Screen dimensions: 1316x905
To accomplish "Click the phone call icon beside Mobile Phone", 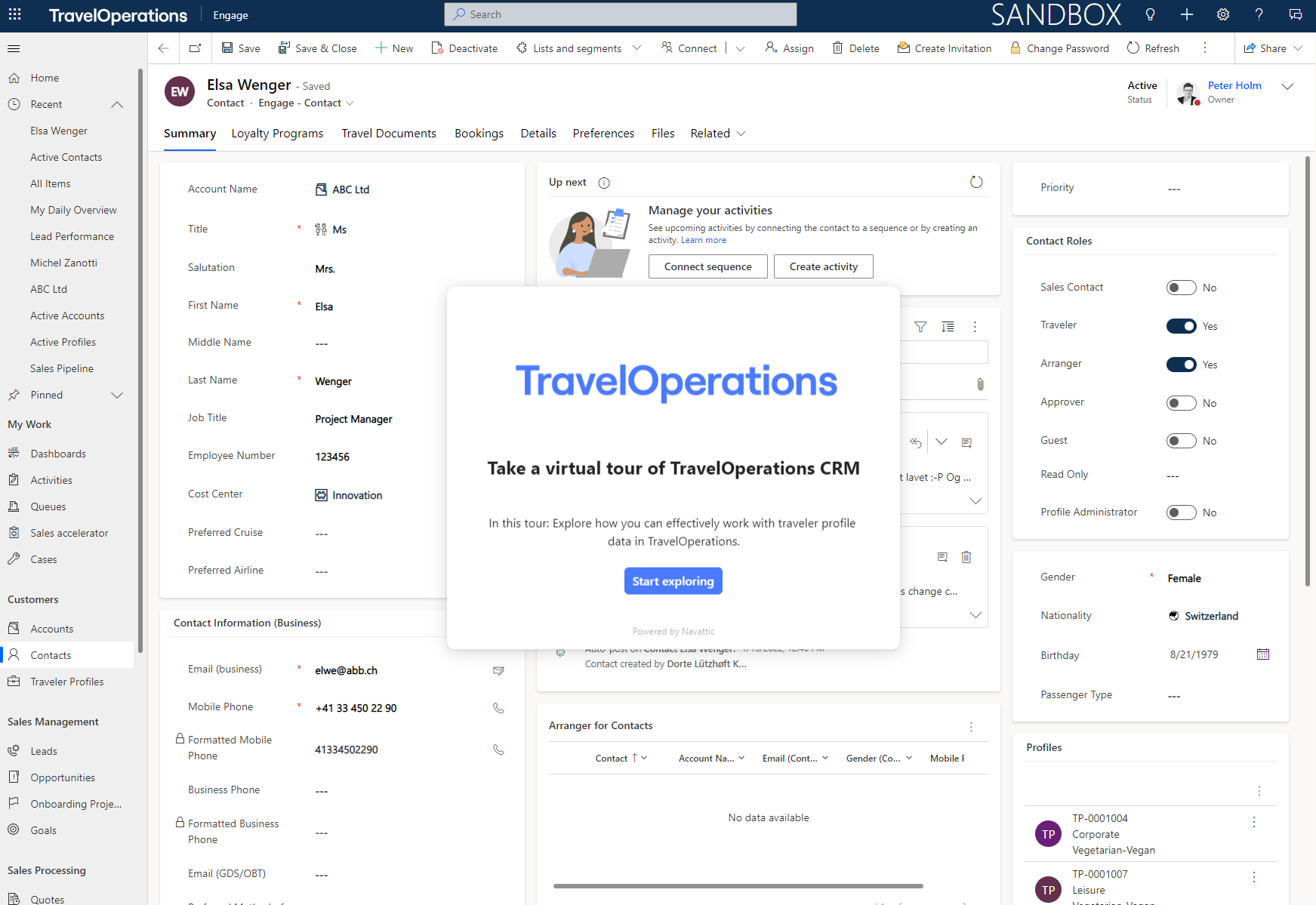I will 498,708.
